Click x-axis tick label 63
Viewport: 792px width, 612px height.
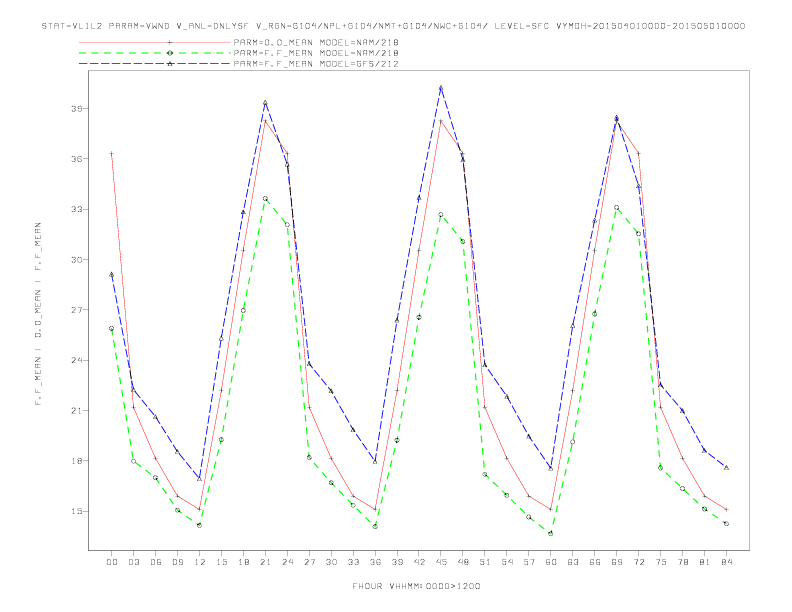click(x=573, y=562)
